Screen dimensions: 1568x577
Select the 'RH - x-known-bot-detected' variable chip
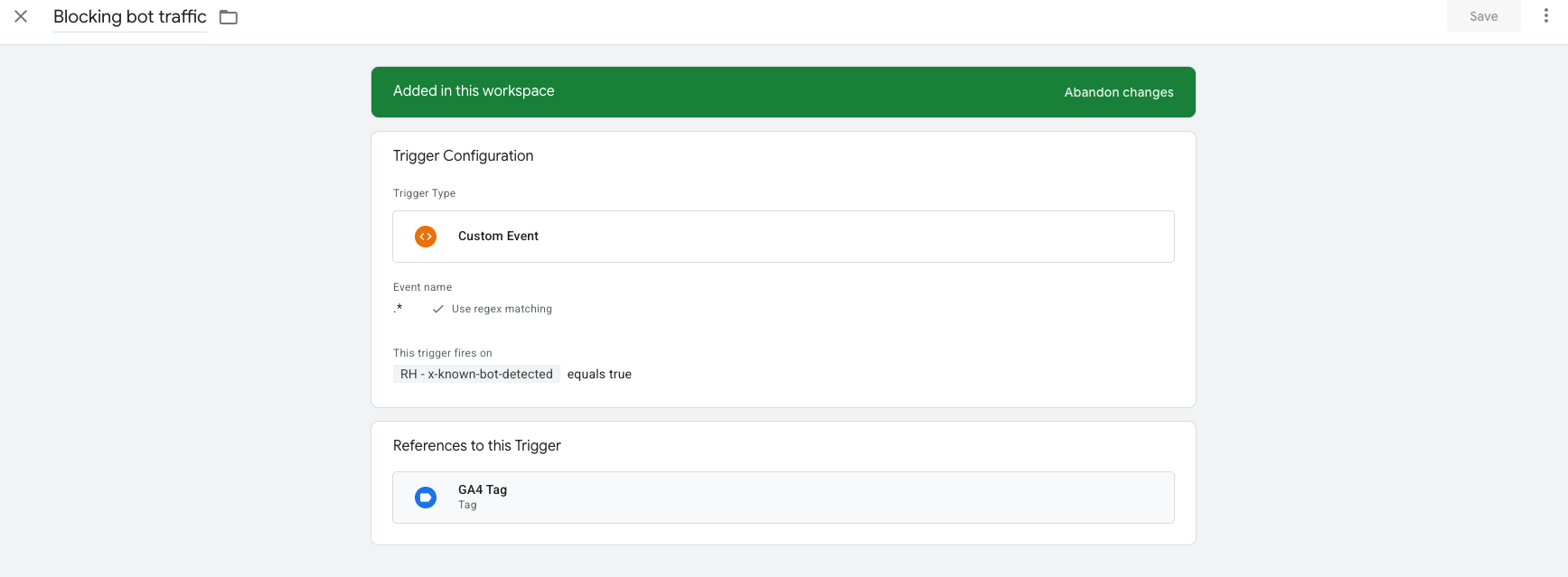pyautogui.click(x=476, y=374)
